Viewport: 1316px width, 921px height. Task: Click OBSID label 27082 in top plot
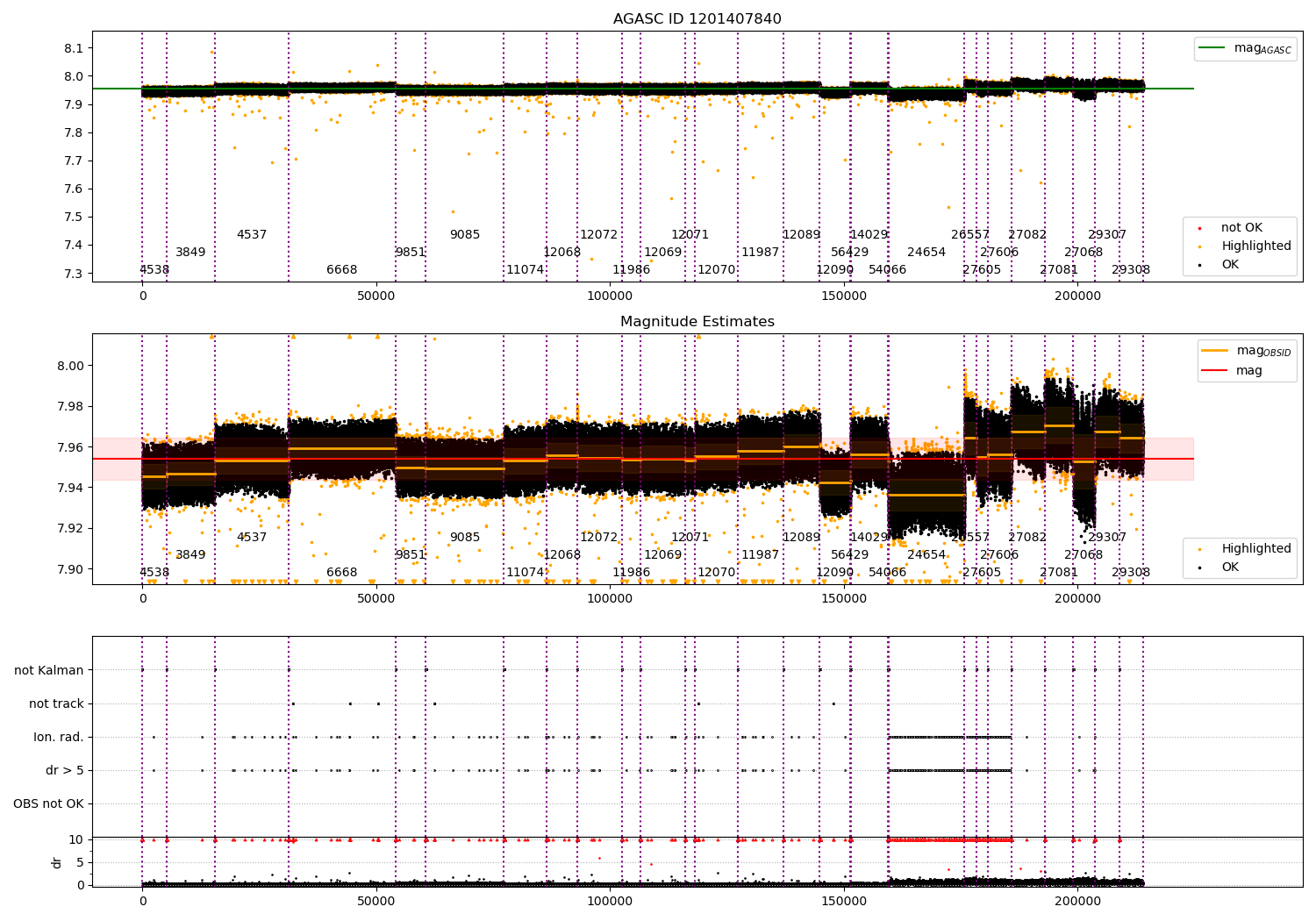1027,235
